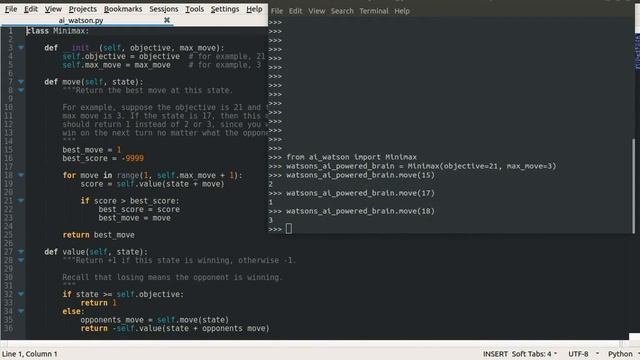Viewport: 640px width, 360px height.
Task: Click the terminal prompt cursor
Action: (x=289, y=229)
